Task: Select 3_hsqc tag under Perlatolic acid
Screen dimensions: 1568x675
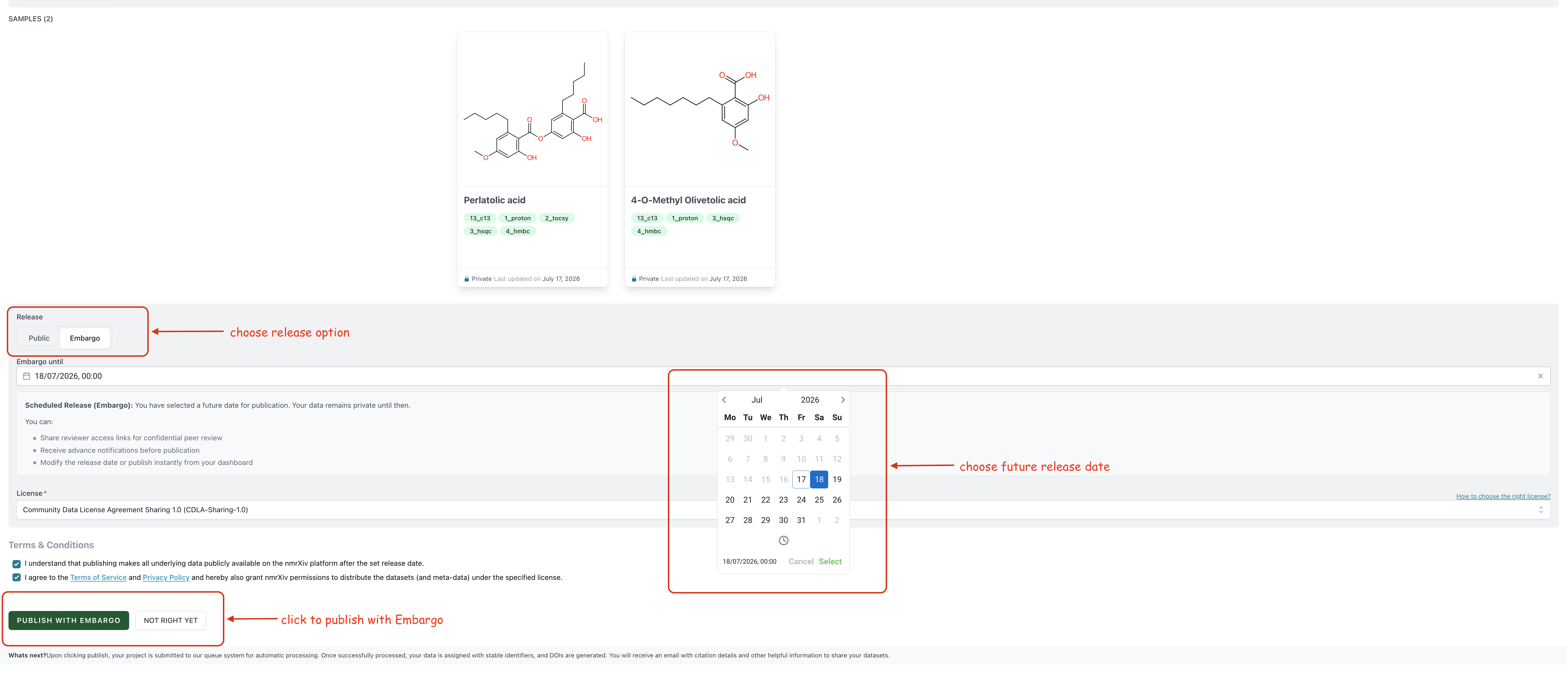Action: coord(480,231)
